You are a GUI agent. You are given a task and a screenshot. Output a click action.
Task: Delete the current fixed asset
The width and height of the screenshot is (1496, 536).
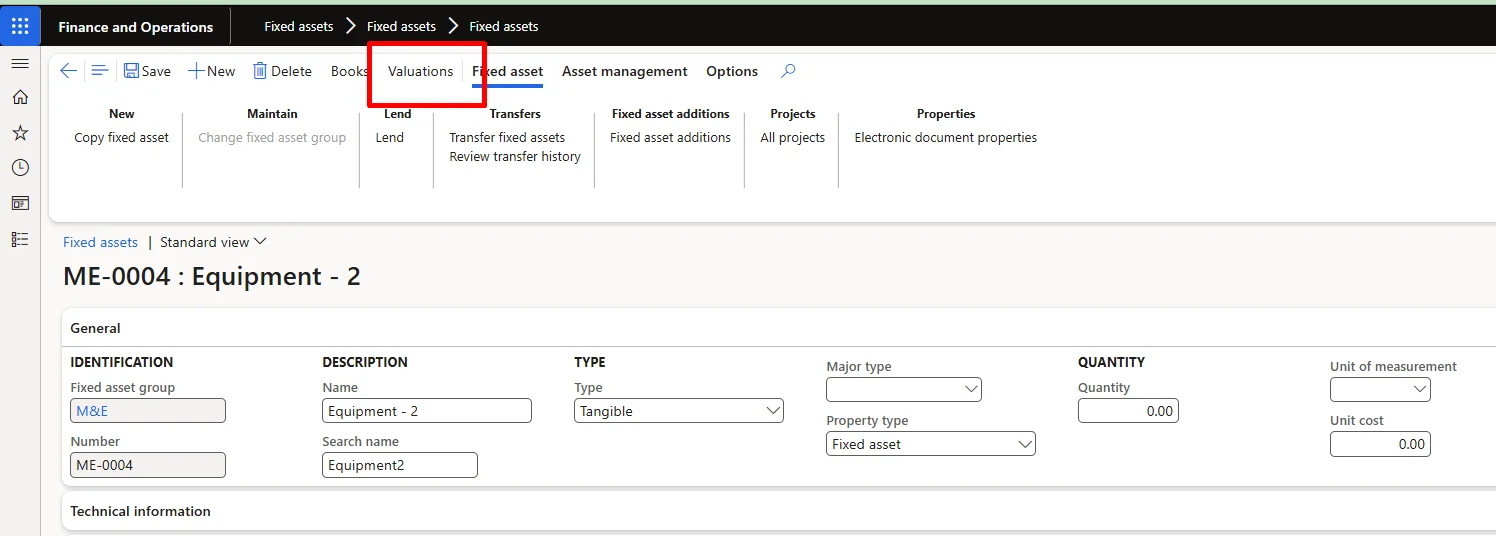click(282, 71)
